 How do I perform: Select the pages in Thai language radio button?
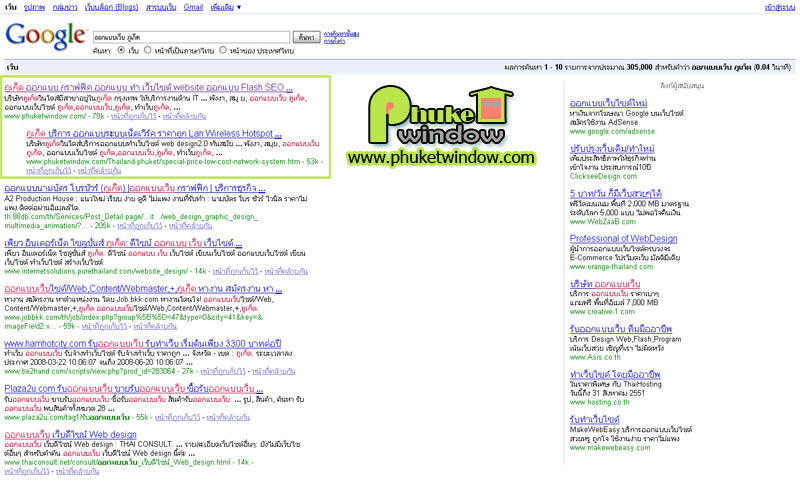(147, 50)
